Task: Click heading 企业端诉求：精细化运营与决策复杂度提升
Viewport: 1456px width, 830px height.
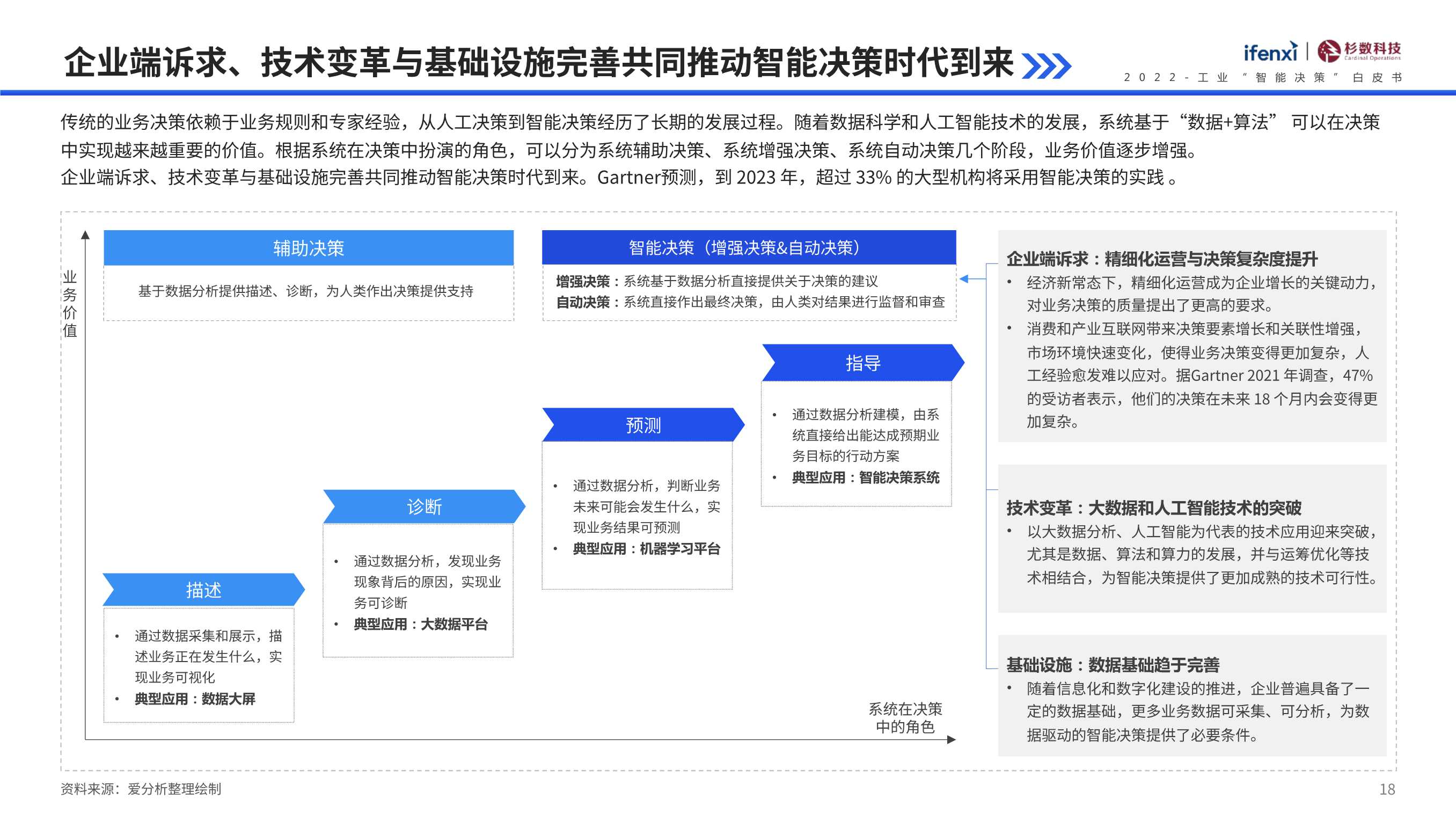Action: pos(1162,259)
